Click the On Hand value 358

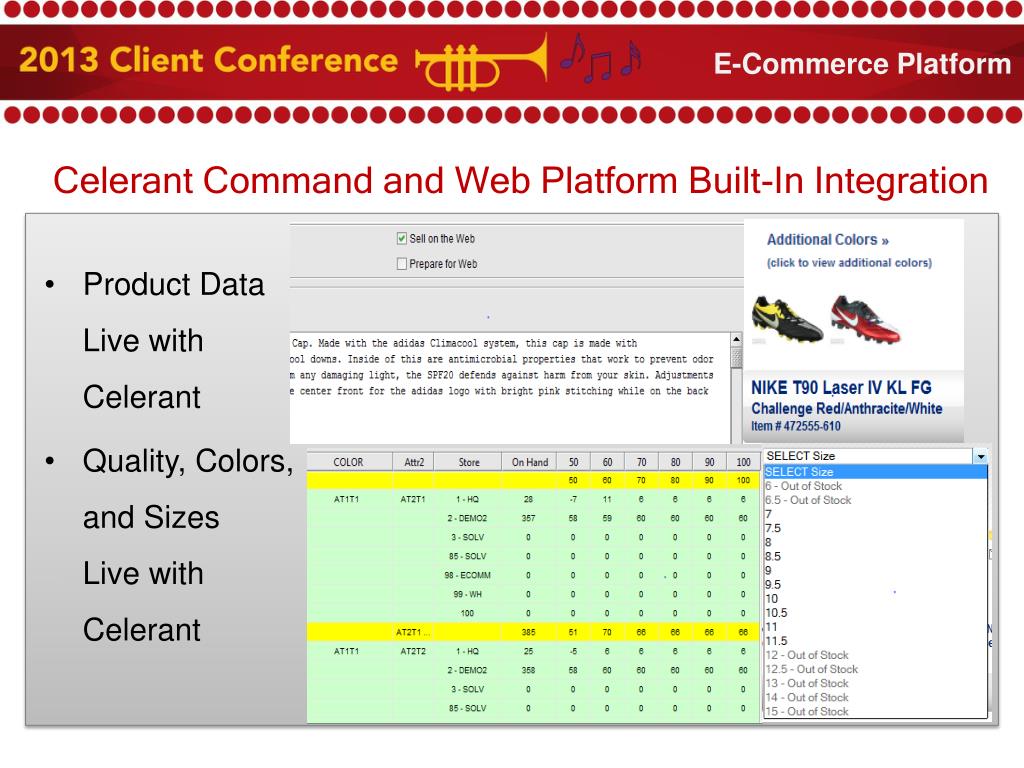click(x=528, y=670)
